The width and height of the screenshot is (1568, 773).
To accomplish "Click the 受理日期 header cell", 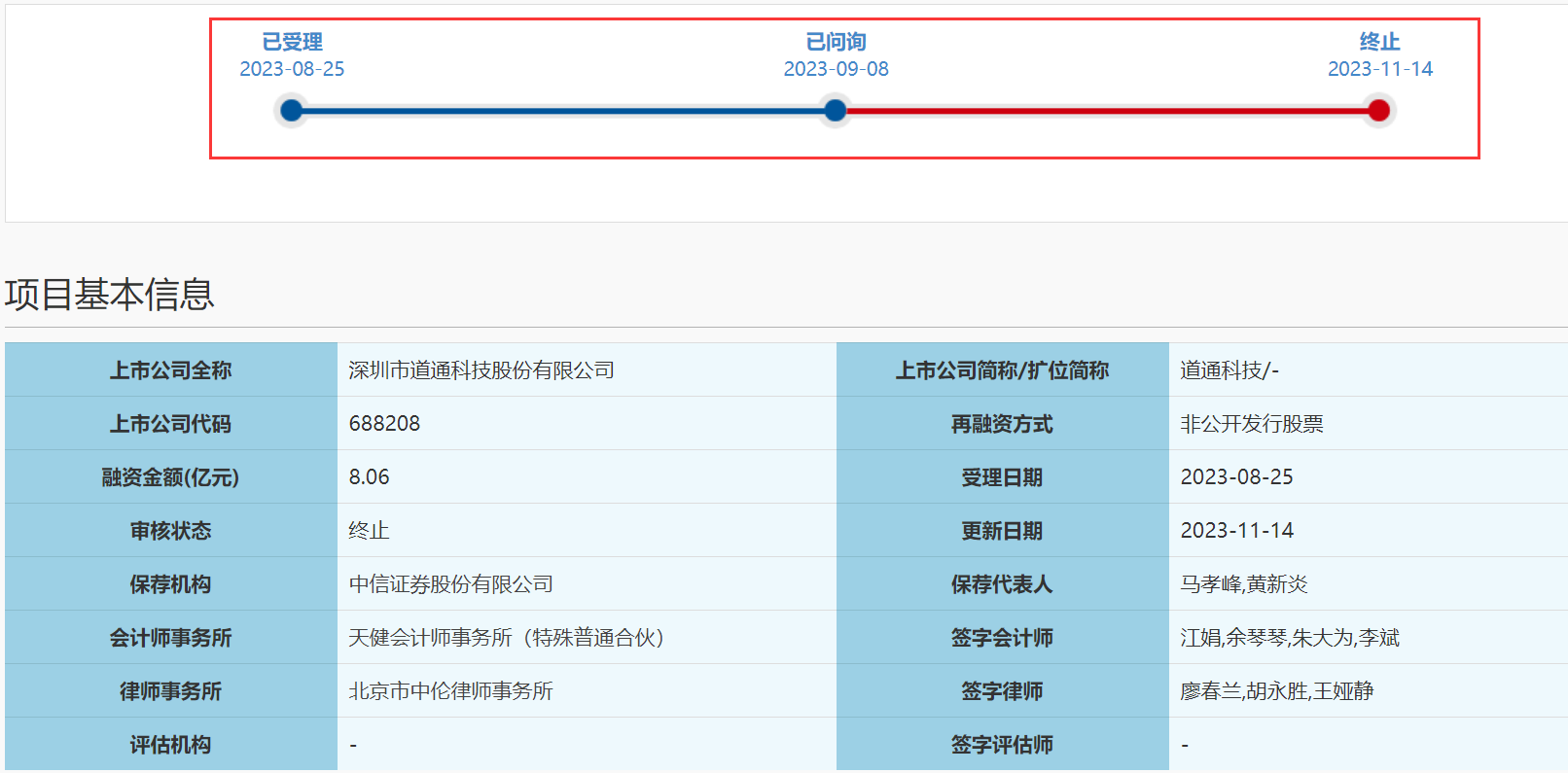I will click(x=1003, y=476).
